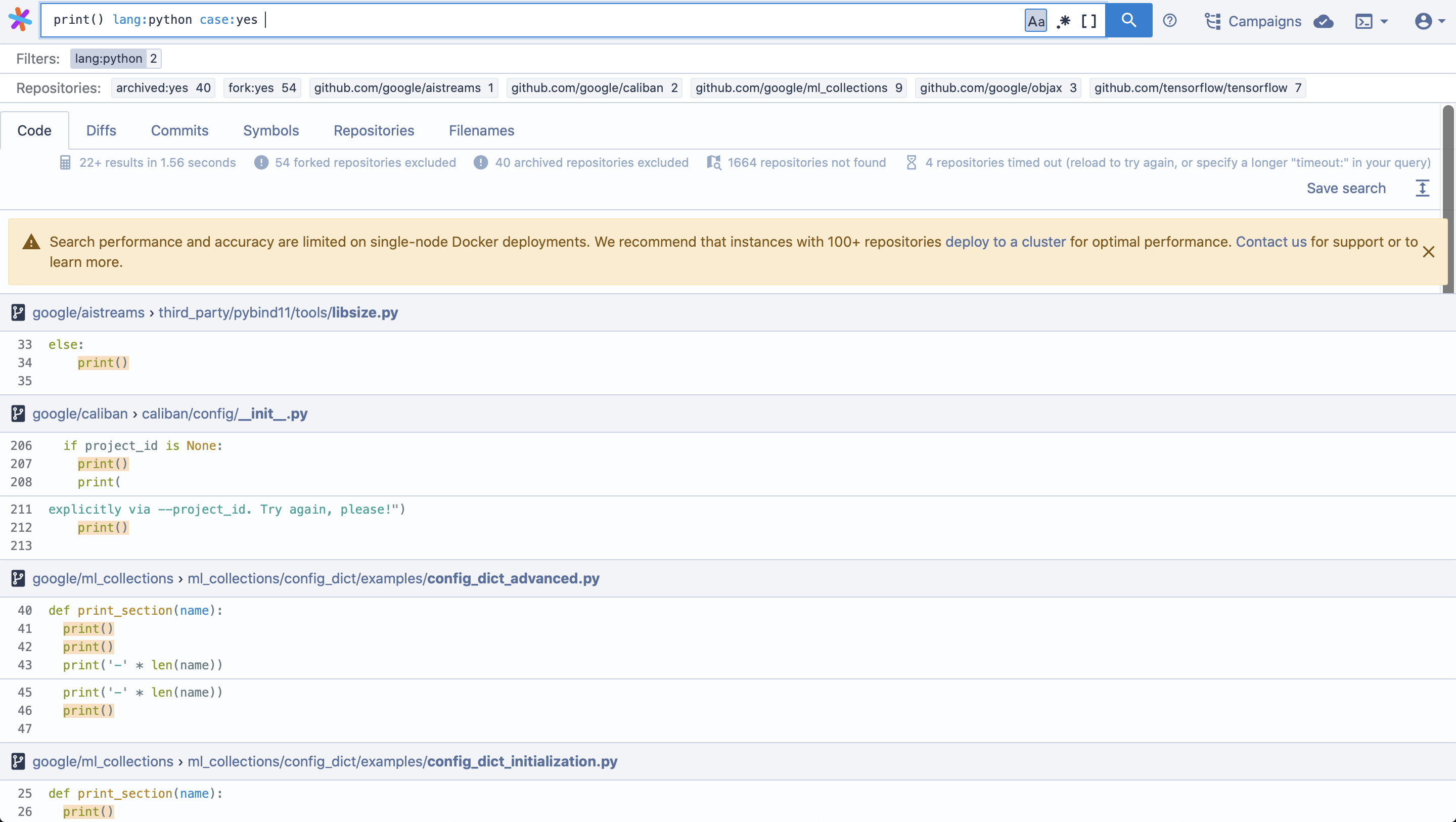This screenshot has height=822, width=1456.
Task: Toggle structural search brackets mode
Action: 1088,21
